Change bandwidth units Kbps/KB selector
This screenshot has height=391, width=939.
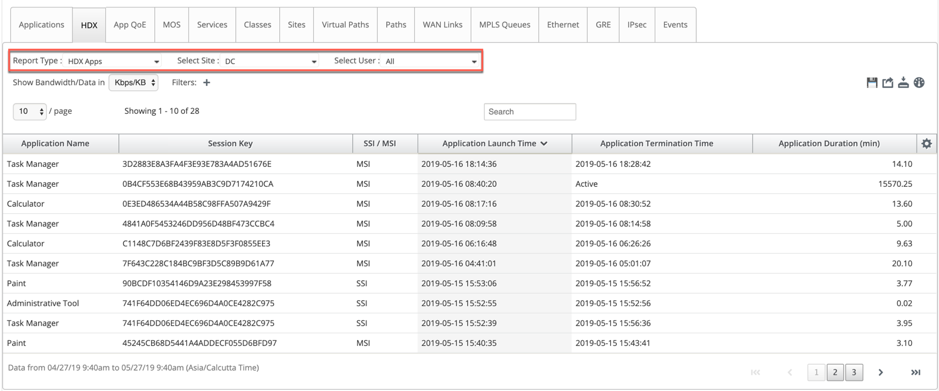(x=134, y=83)
